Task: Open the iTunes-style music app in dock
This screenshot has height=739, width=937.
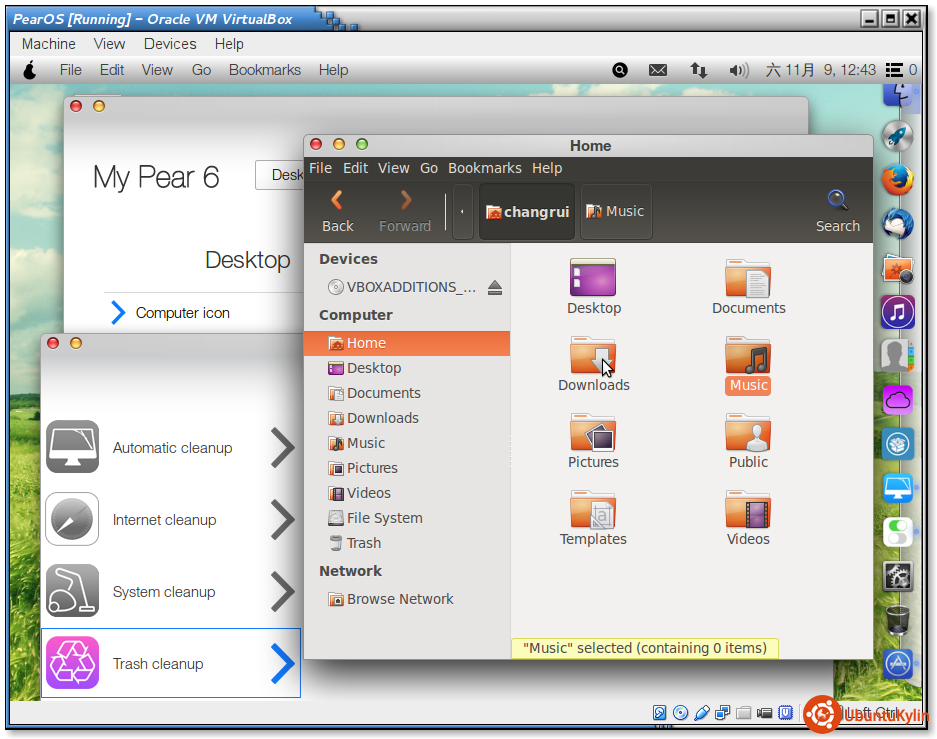Action: 898,312
